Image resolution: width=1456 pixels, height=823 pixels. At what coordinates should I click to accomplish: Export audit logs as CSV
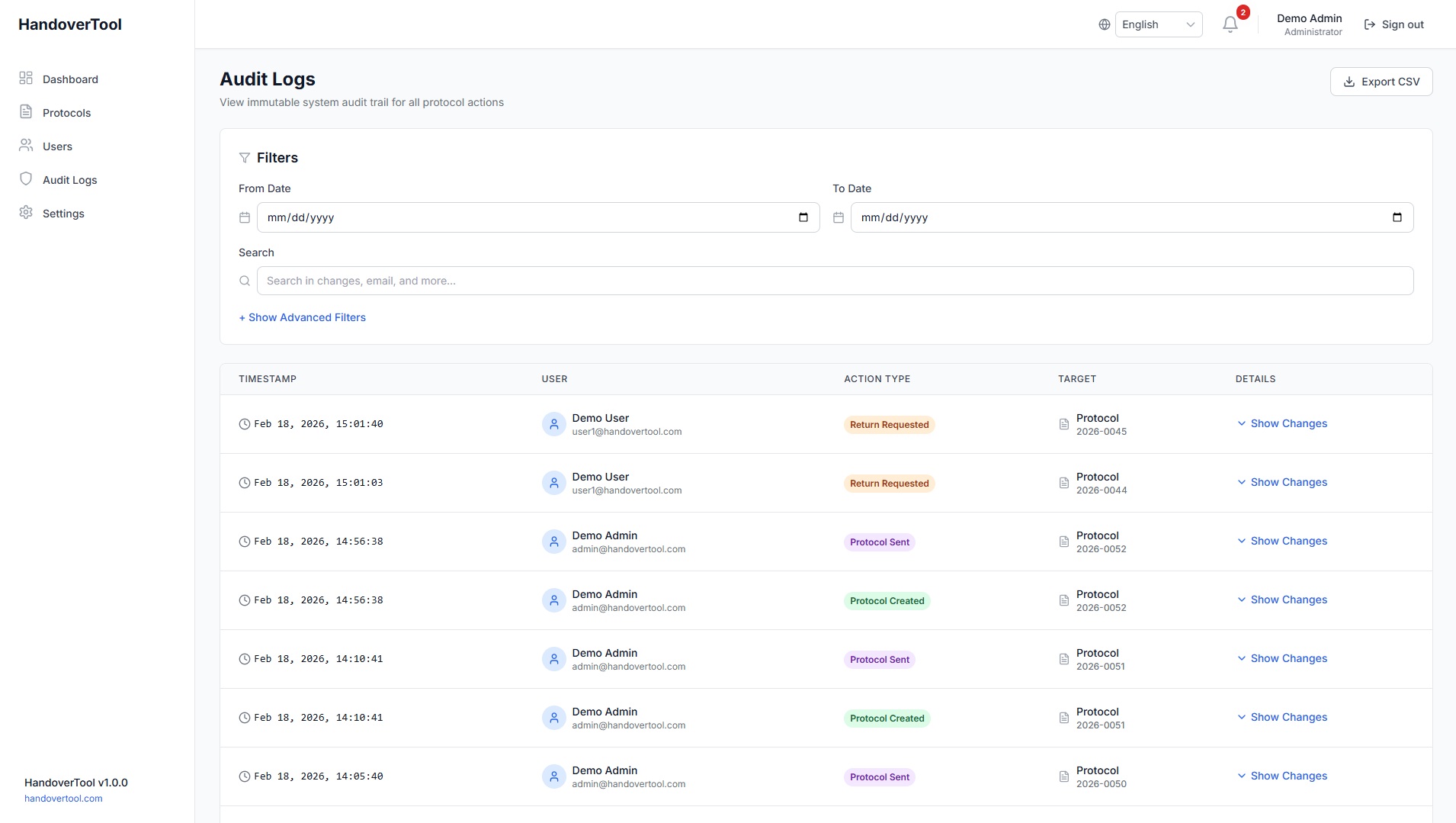click(x=1381, y=82)
